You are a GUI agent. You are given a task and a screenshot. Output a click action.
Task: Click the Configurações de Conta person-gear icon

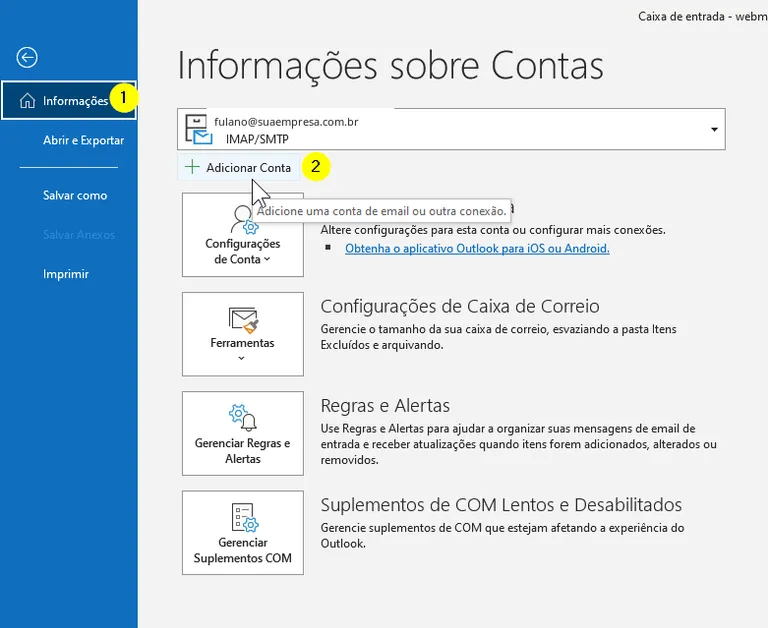(x=244, y=220)
